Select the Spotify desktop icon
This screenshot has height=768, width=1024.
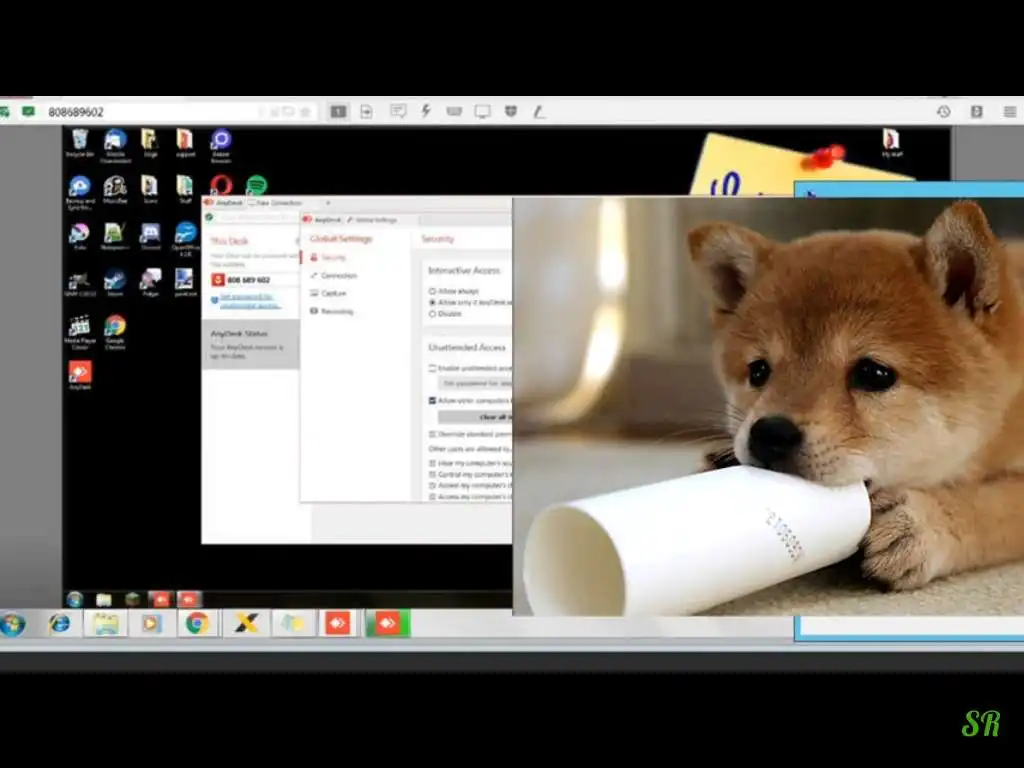click(x=257, y=185)
